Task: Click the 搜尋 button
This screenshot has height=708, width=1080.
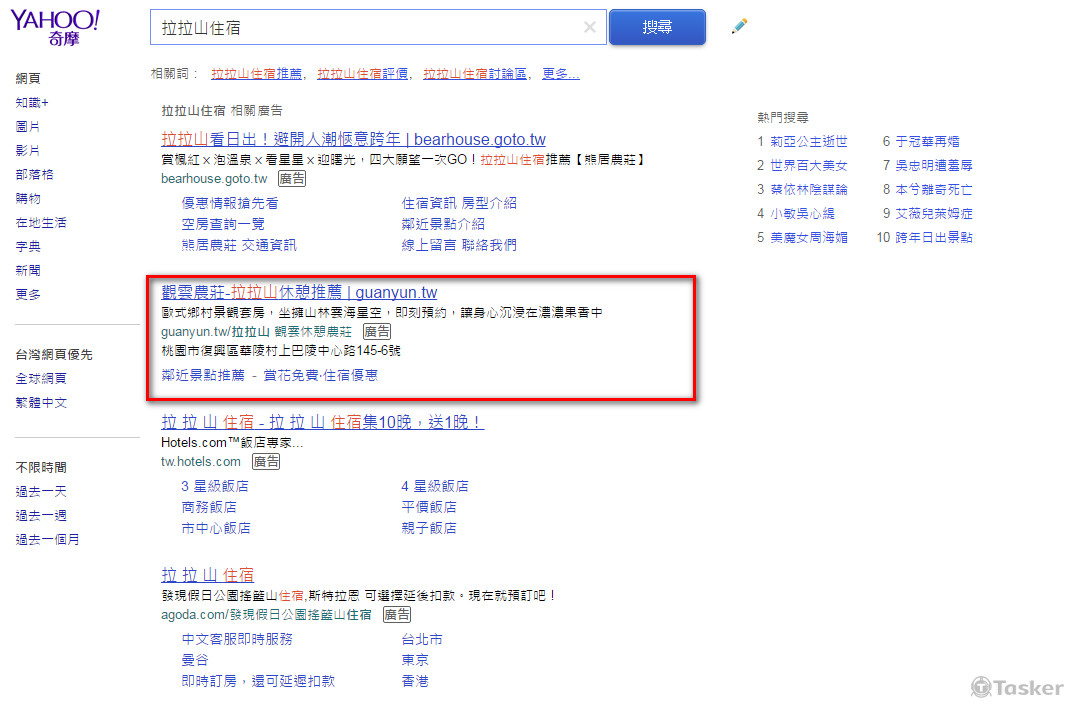Action: [x=657, y=27]
